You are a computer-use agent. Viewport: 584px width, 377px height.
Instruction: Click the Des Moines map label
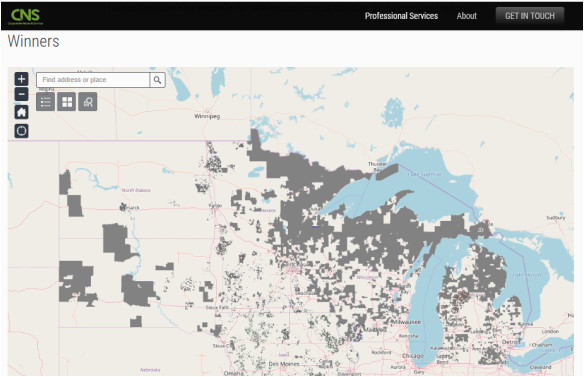pyautogui.click(x=284, y=364)
